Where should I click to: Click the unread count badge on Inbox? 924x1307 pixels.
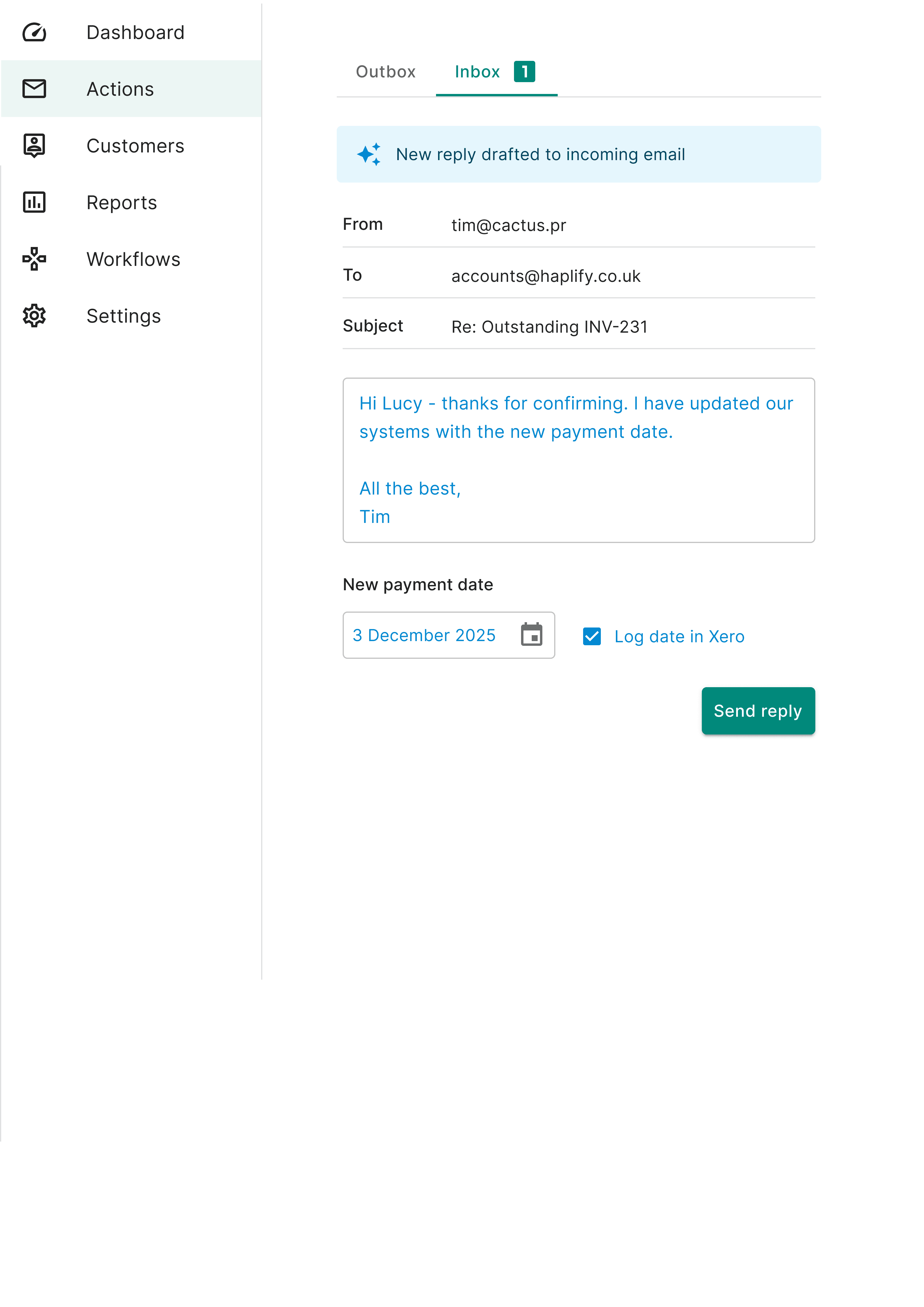[524, 71]
